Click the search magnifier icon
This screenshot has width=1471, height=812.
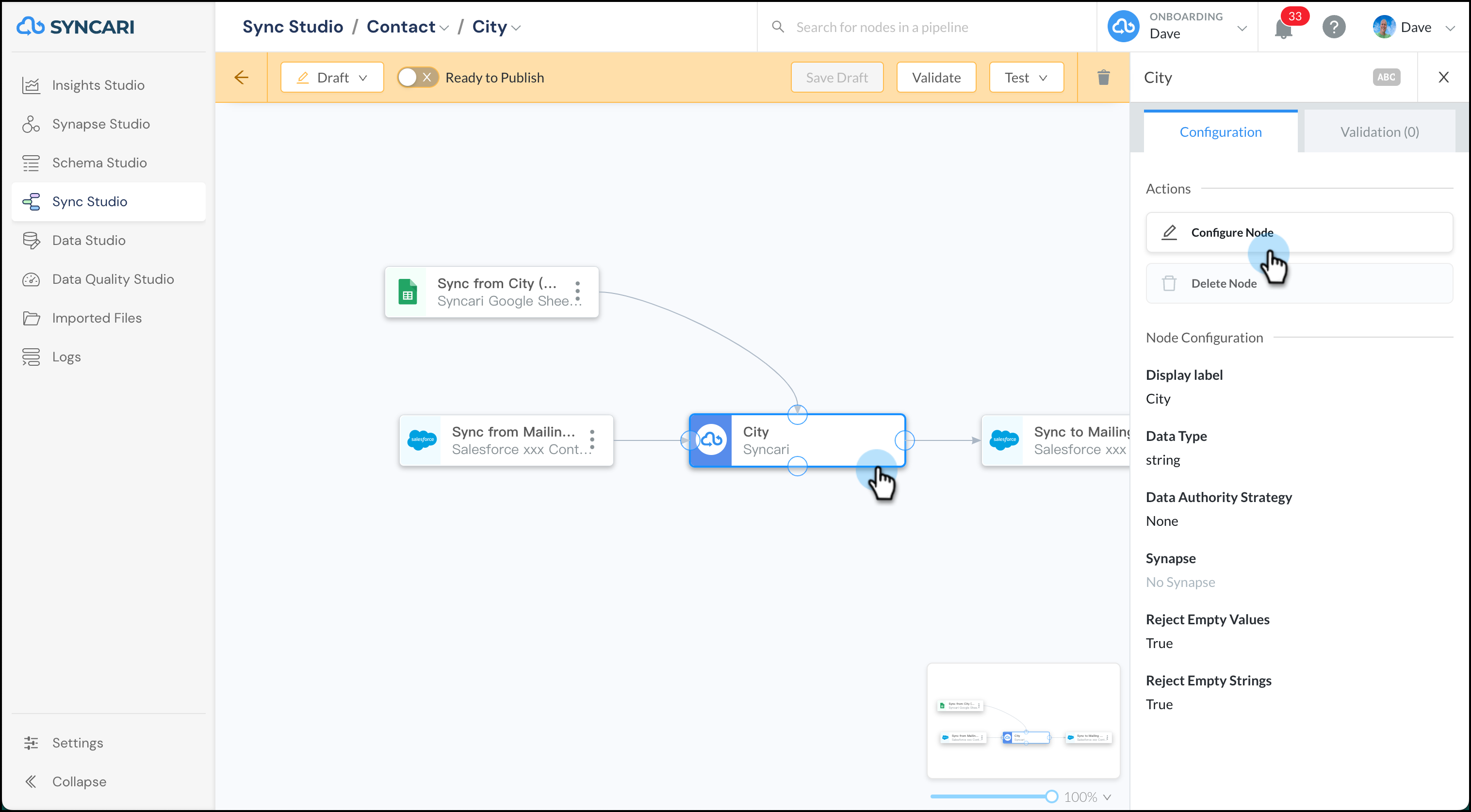pyautogui.click(x=777, y=26)
